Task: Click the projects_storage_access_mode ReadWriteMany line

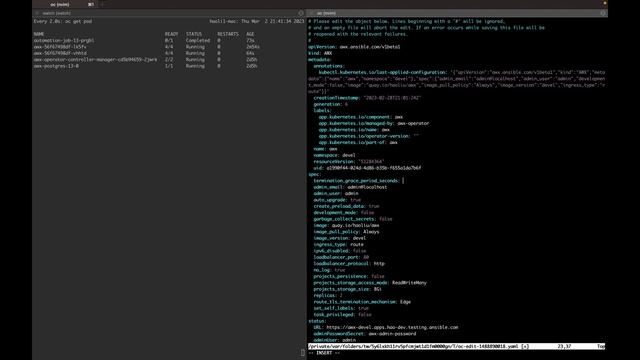Action: (370, 282)
